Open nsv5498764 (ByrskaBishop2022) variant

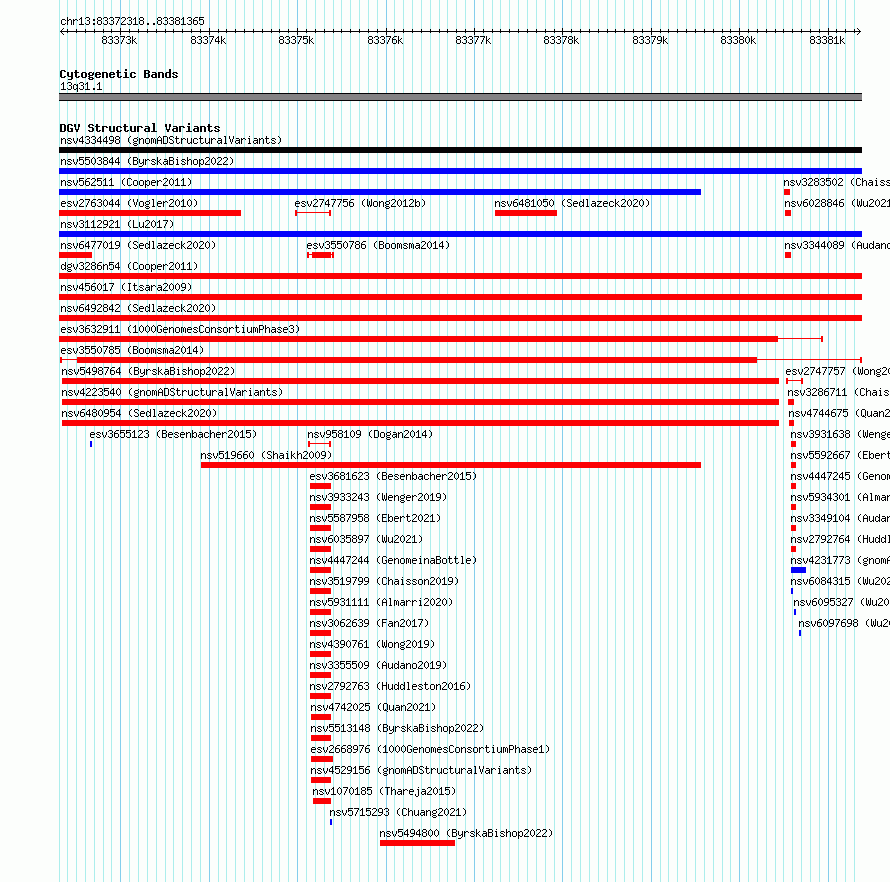click(x=148, y=371)
